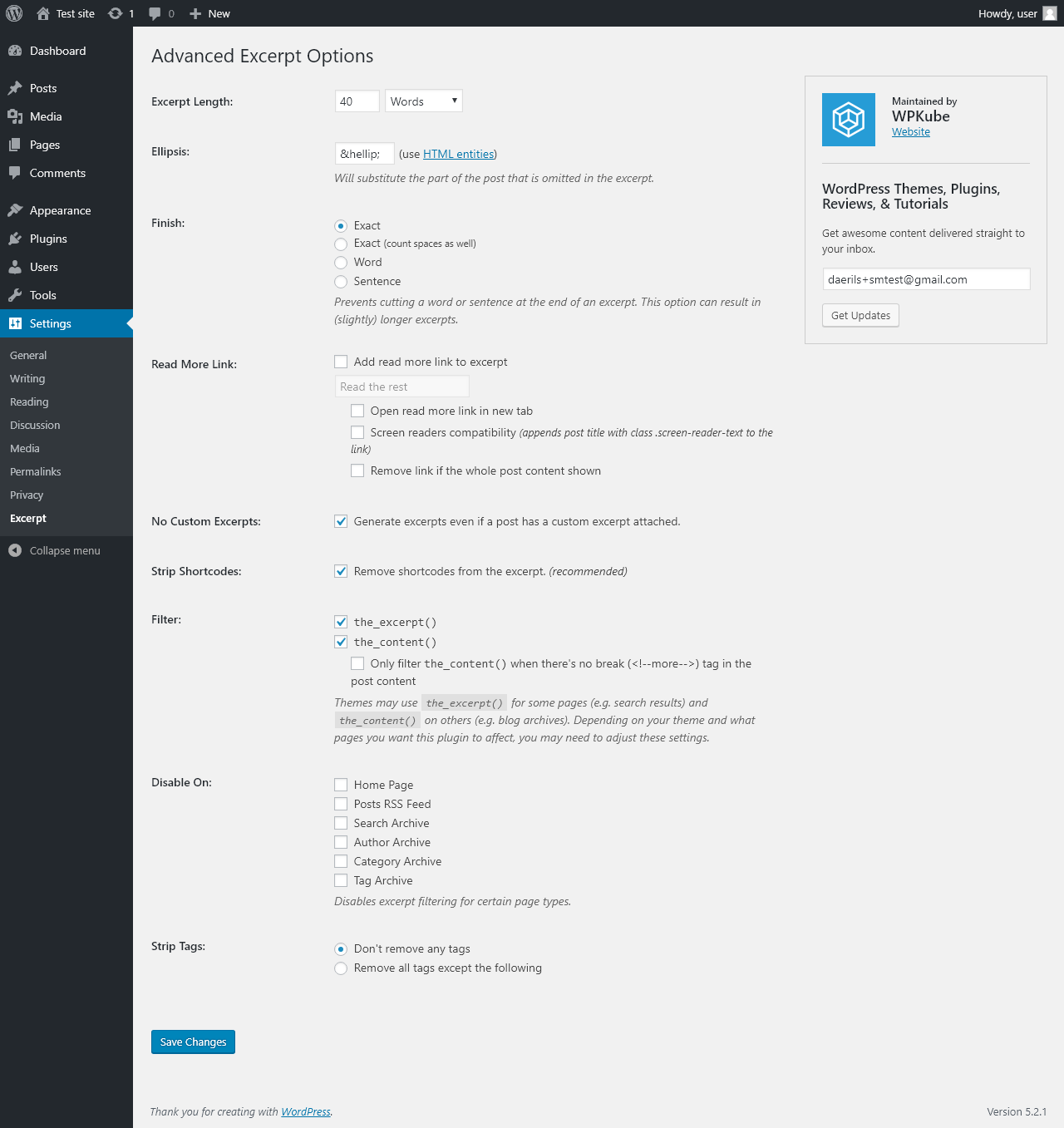Click the WordPress logo icon
The height and width of the screenshot is (1128, 1064).
pos(14,13)
